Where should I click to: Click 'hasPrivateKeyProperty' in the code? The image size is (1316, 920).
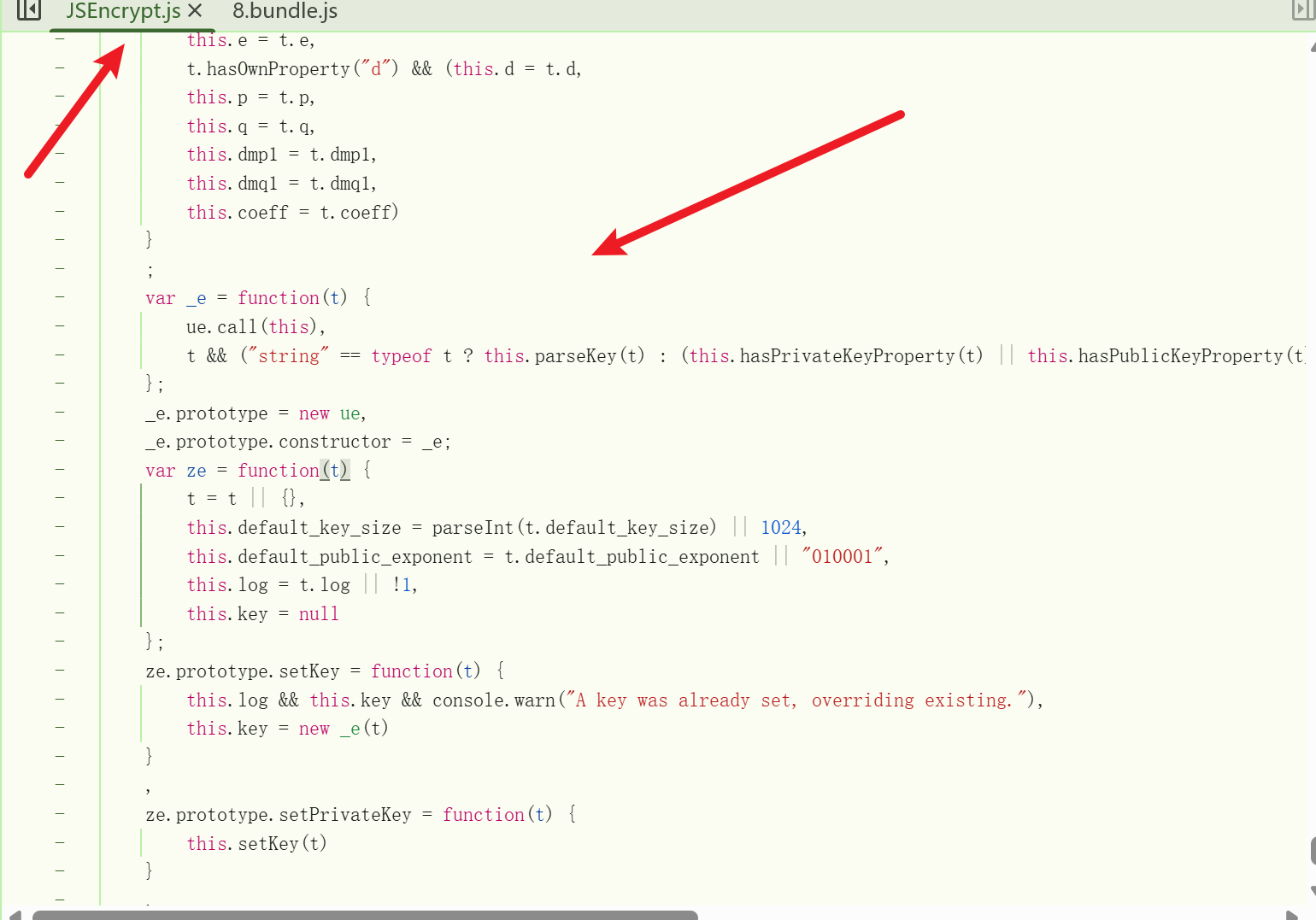(x=847, y=355)
